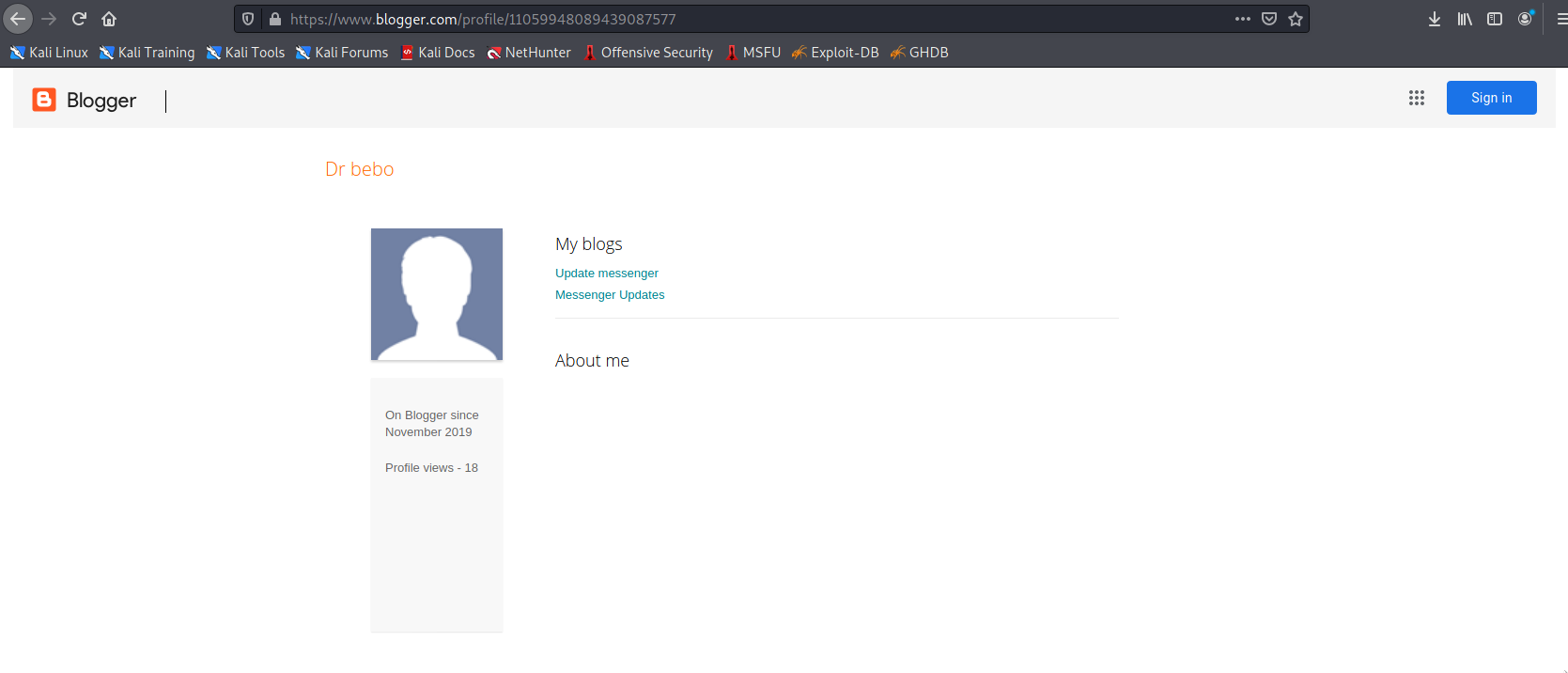Open tracking protection shield icon
The width and height of the screenshot is (1568, 673).
tap(248, 19)
